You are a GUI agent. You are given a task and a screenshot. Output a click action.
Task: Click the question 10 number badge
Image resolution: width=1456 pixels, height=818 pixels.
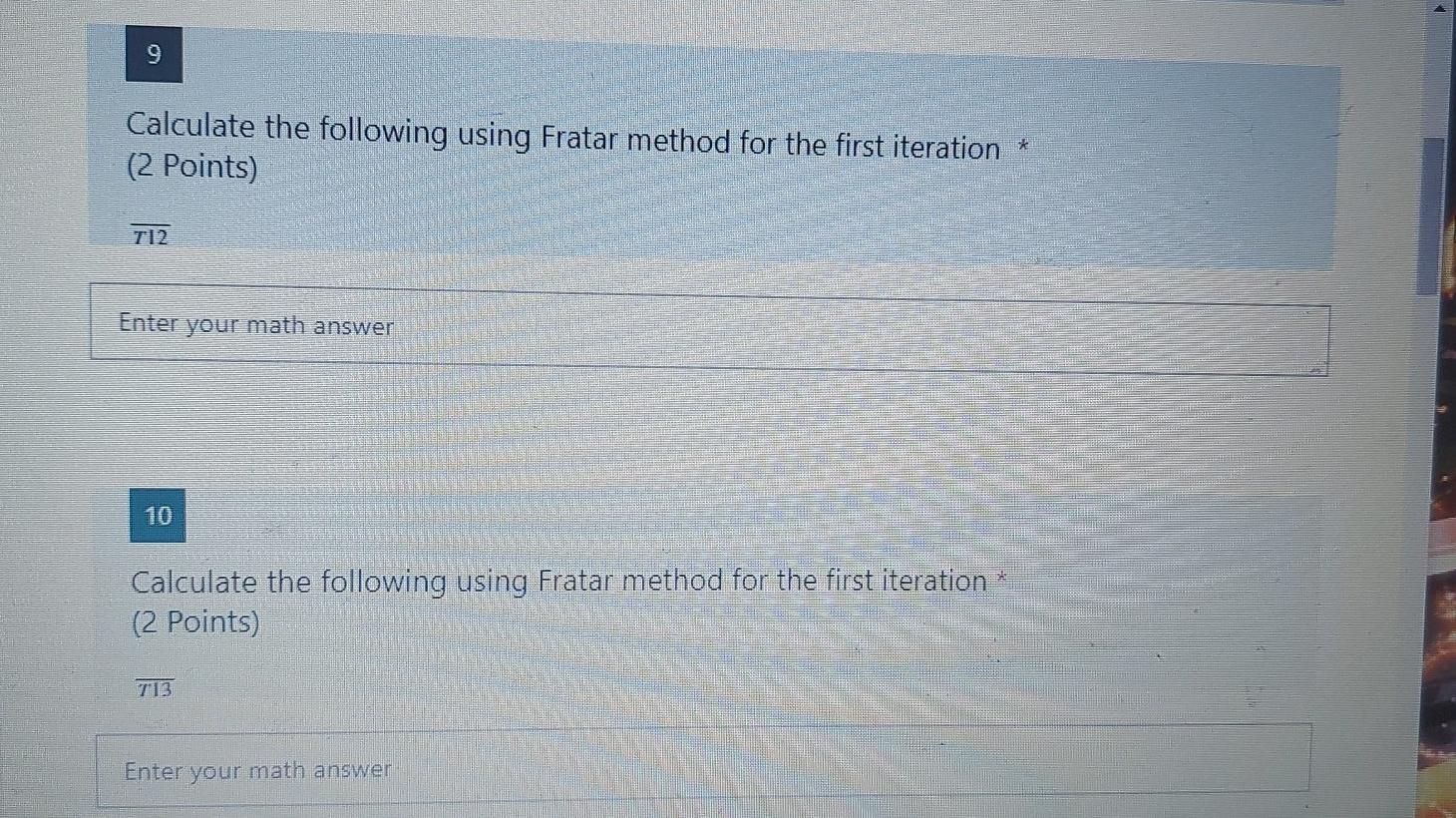pyautogui.click(x=158, y=516)
